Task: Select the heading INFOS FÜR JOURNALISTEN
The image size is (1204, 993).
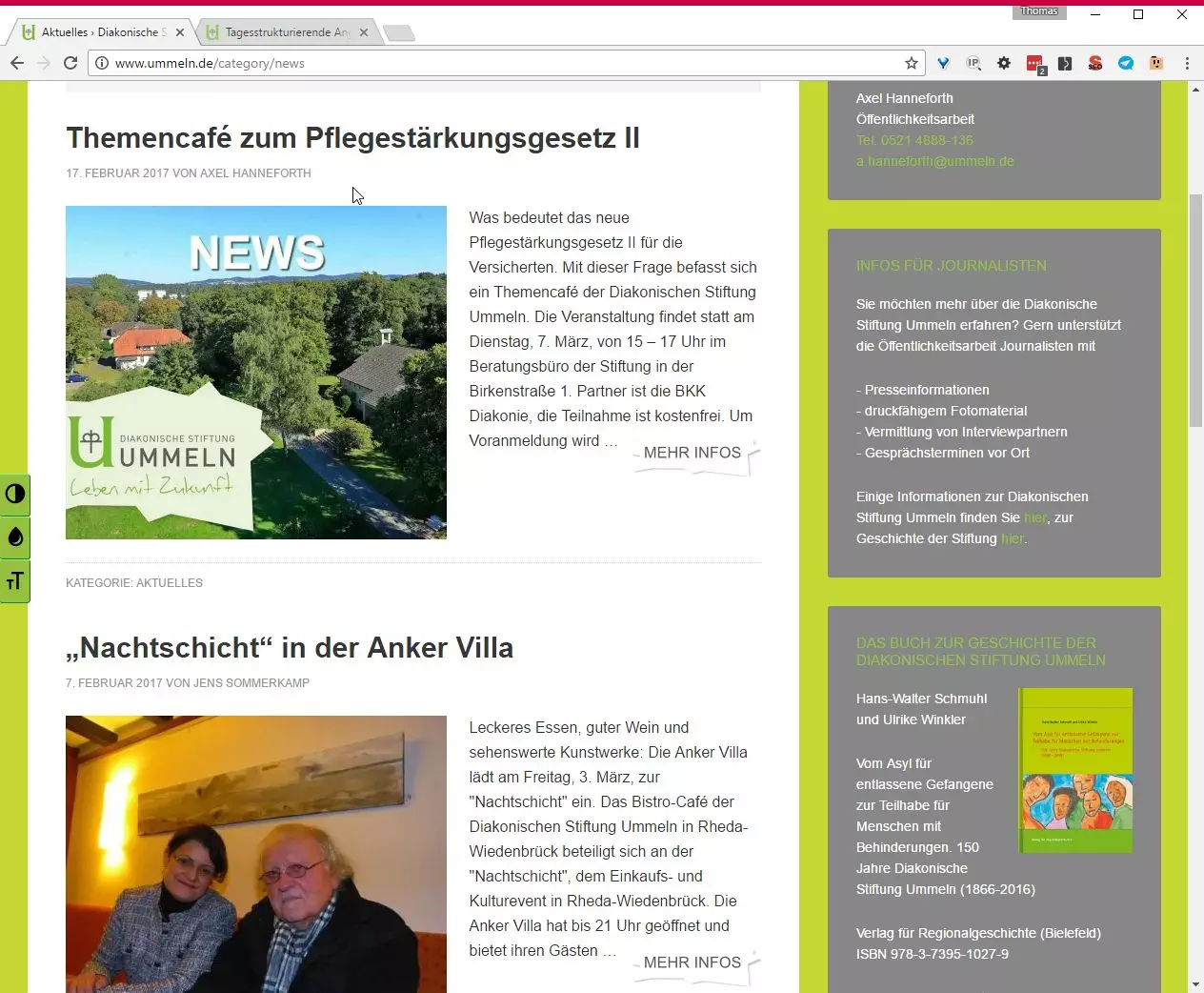Action: [x=952, y=266]
